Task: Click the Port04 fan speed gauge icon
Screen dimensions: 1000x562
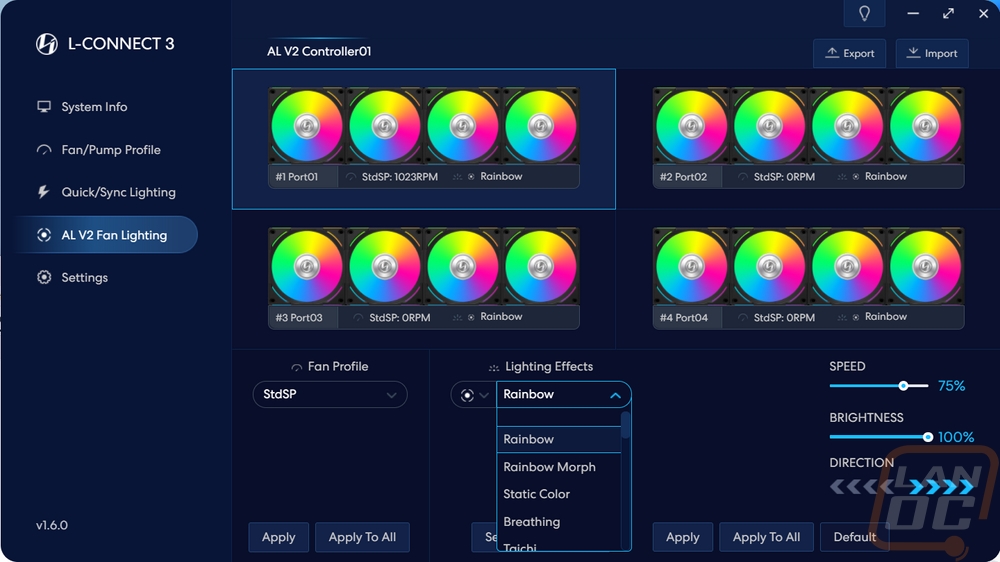Action: click(x=742, y=317)
